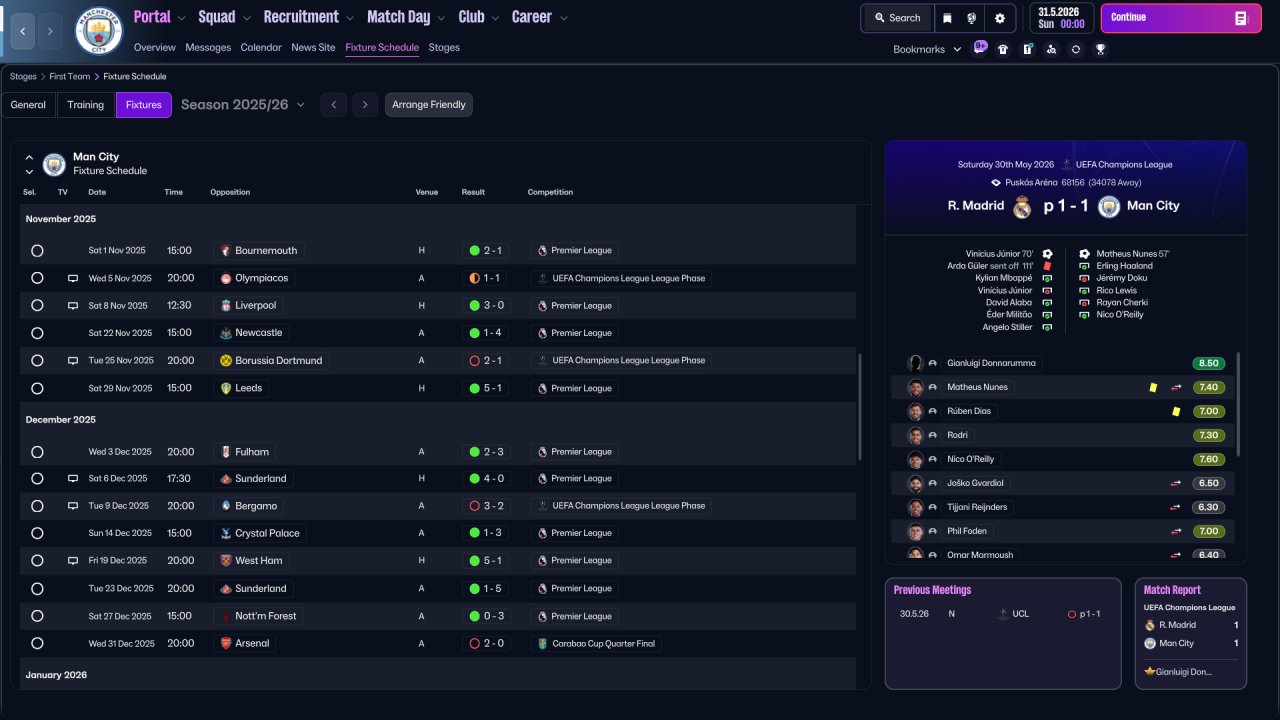Click the Search button
Screen dimensions: 1280x720
897,18
